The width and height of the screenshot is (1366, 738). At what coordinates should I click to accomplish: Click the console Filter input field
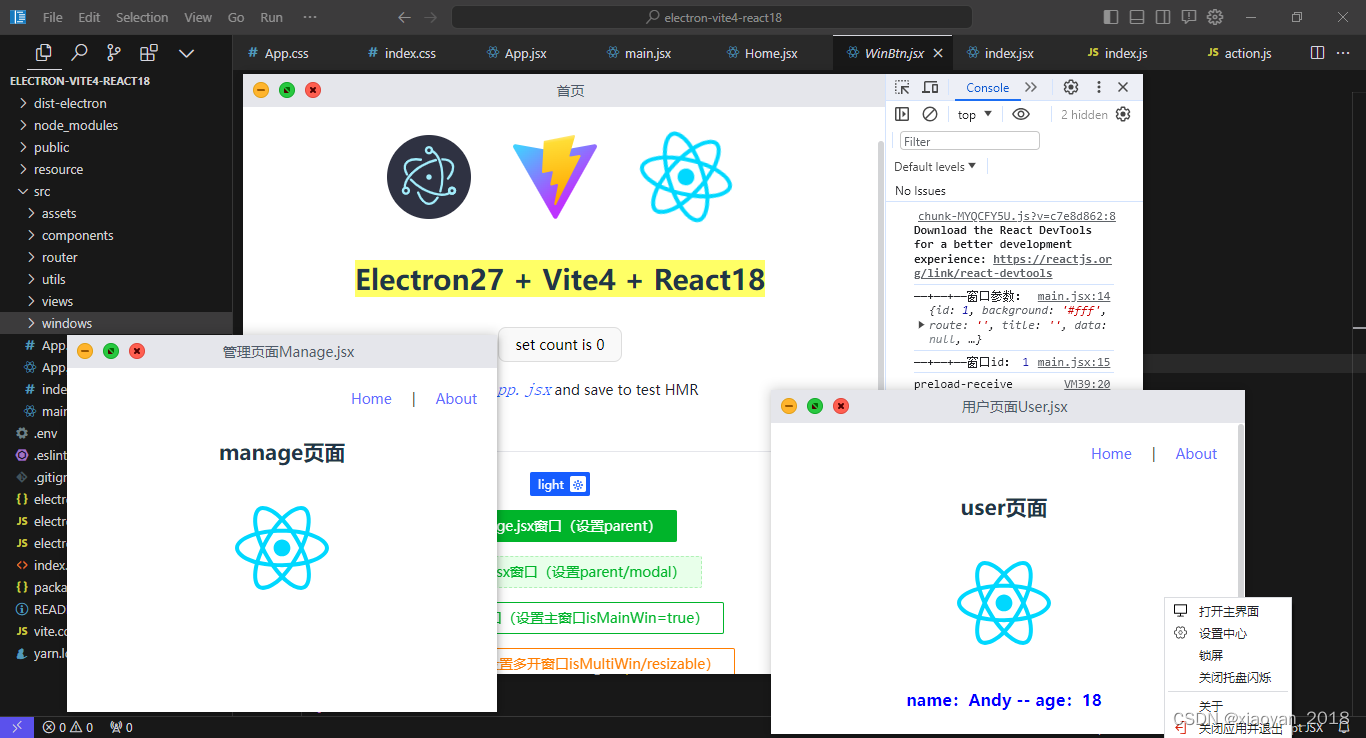(969, 141)
